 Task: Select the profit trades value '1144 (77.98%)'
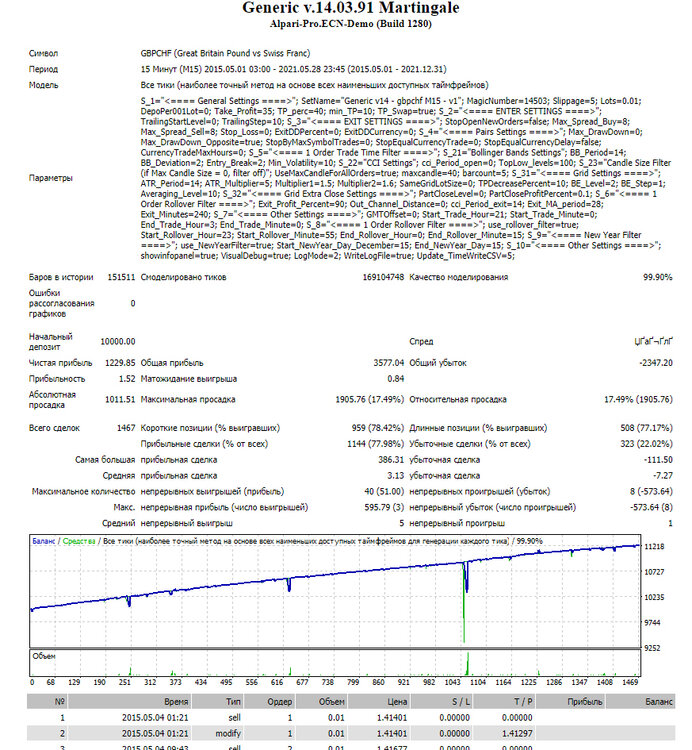pos(375,444)
